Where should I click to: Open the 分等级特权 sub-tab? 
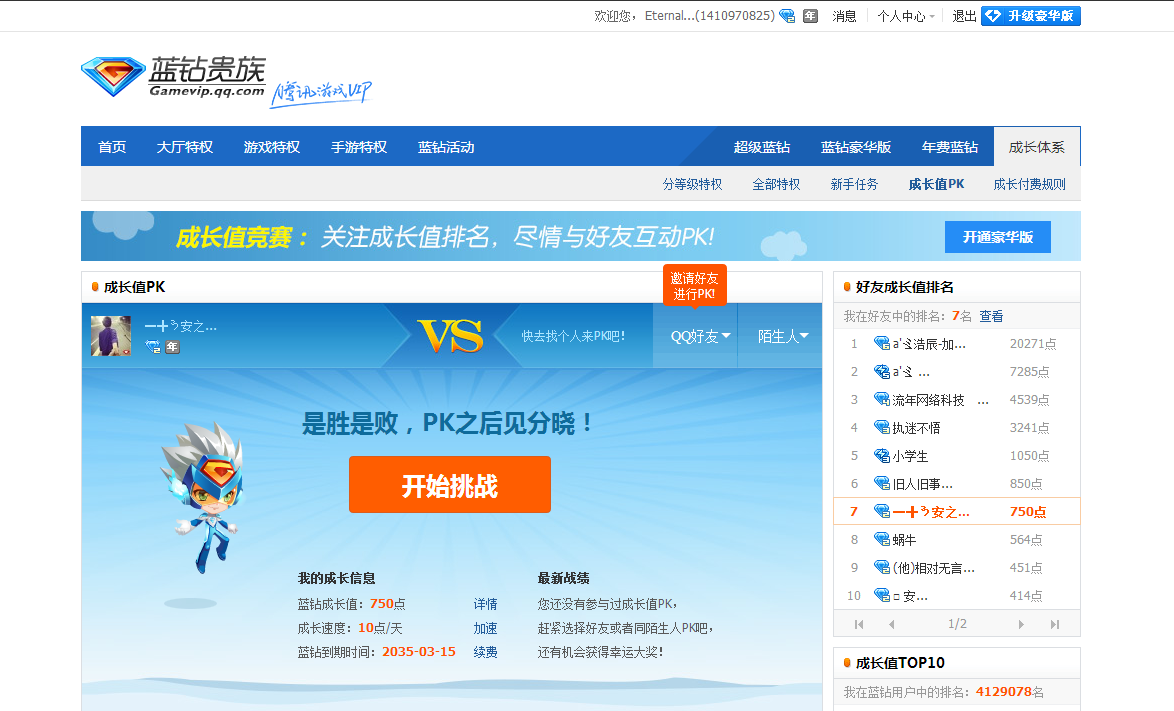[692, 184]
